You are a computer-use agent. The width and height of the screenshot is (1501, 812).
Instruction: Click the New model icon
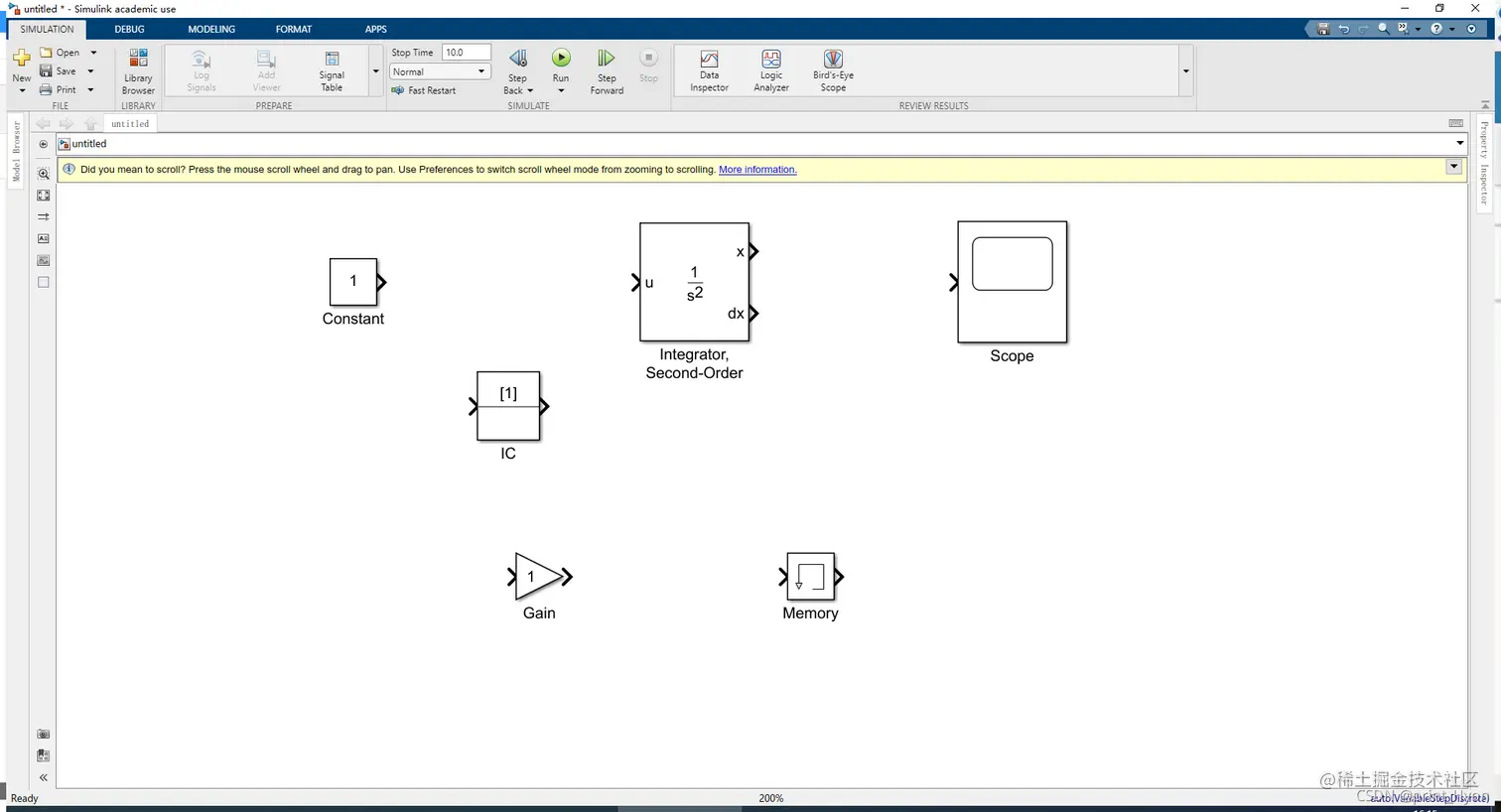(21, 58)
